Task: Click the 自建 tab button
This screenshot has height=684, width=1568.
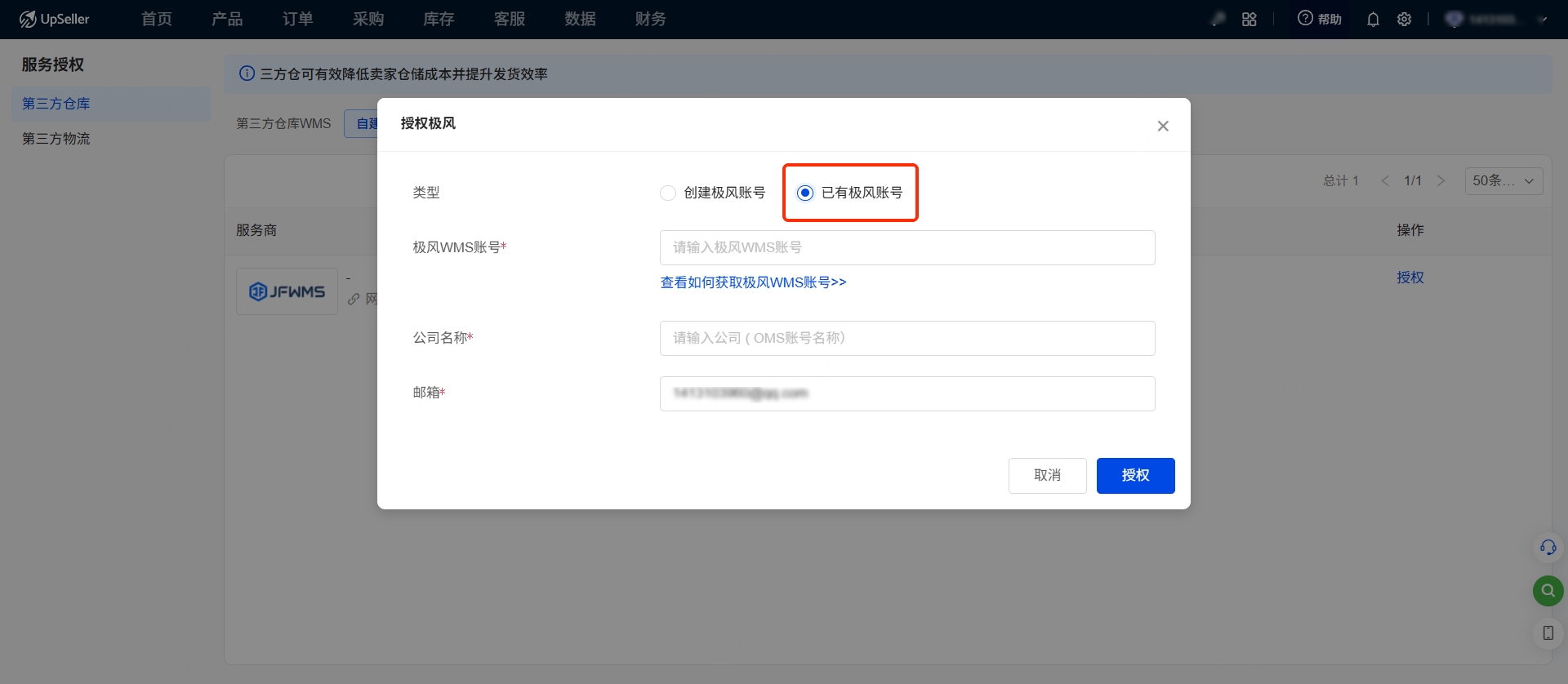Action: [x=361, y=123]
